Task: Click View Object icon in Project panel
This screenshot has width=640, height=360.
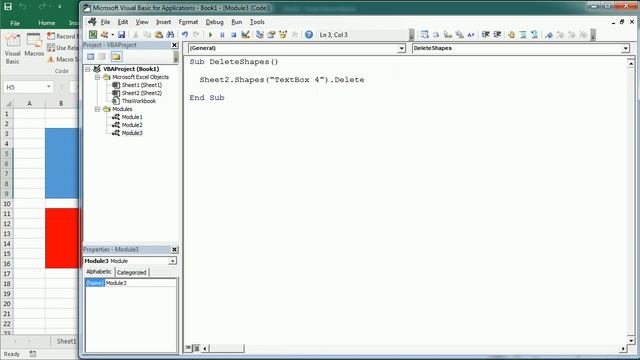Action: 102,56
